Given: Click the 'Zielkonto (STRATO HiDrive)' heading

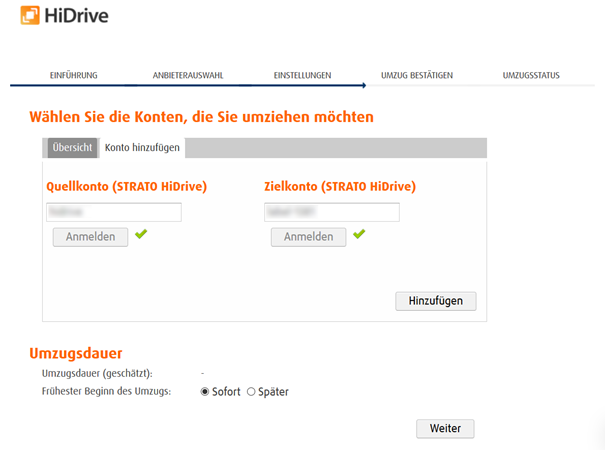Looking at the screenshot, I should (x=340, y=186).
